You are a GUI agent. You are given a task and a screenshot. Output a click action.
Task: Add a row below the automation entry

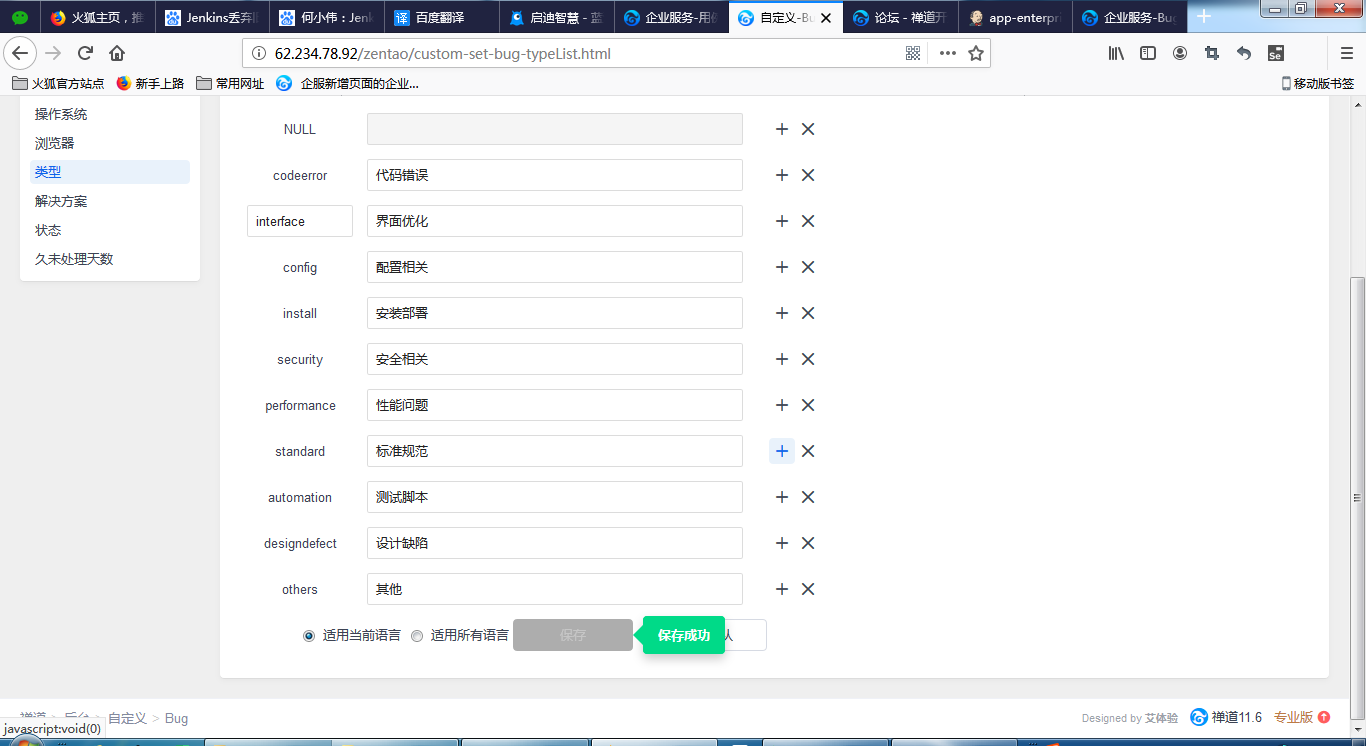coord(782,497)
